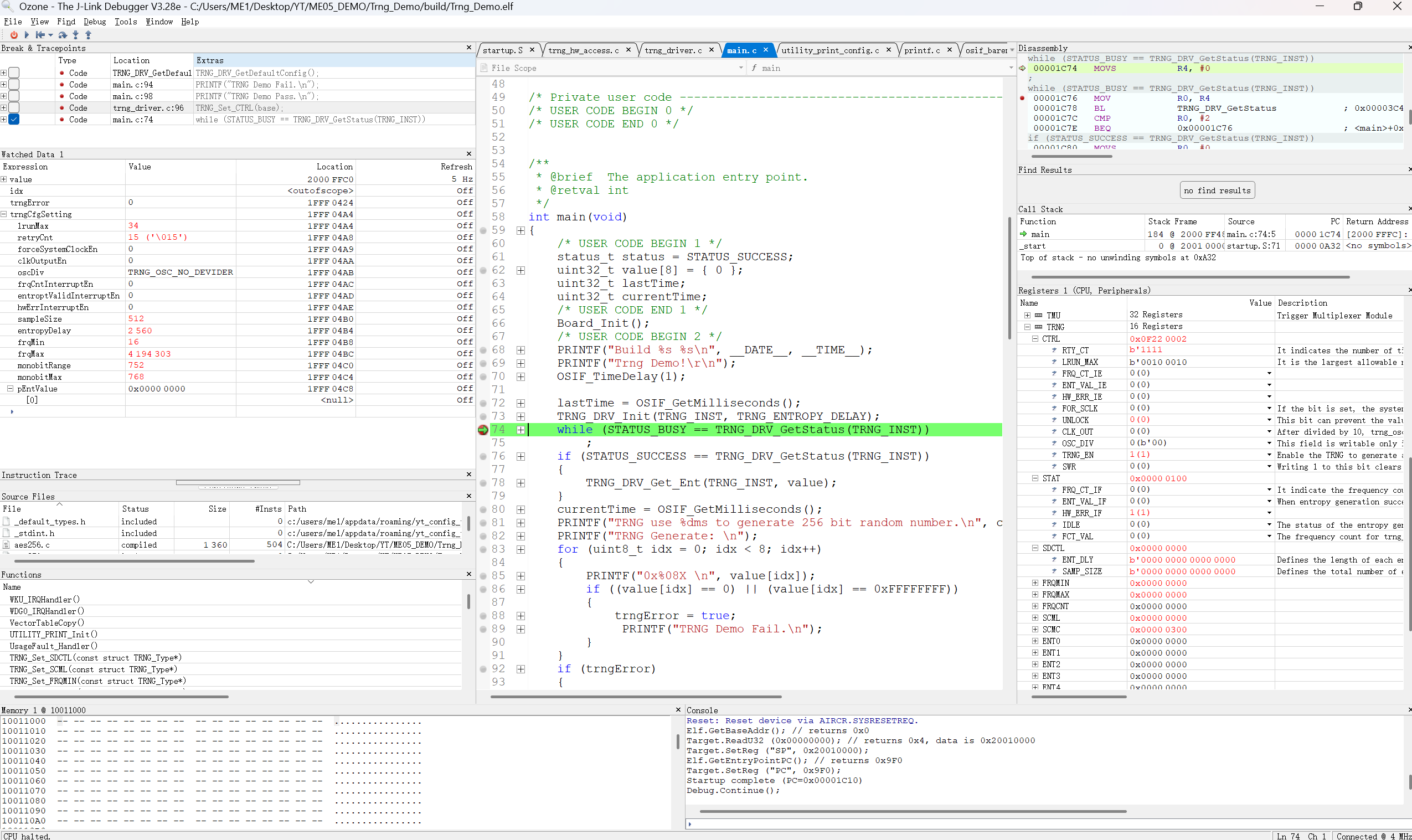Close the trng_driver.c editor tab
The image size is (1412, 840).
point(712,50)
